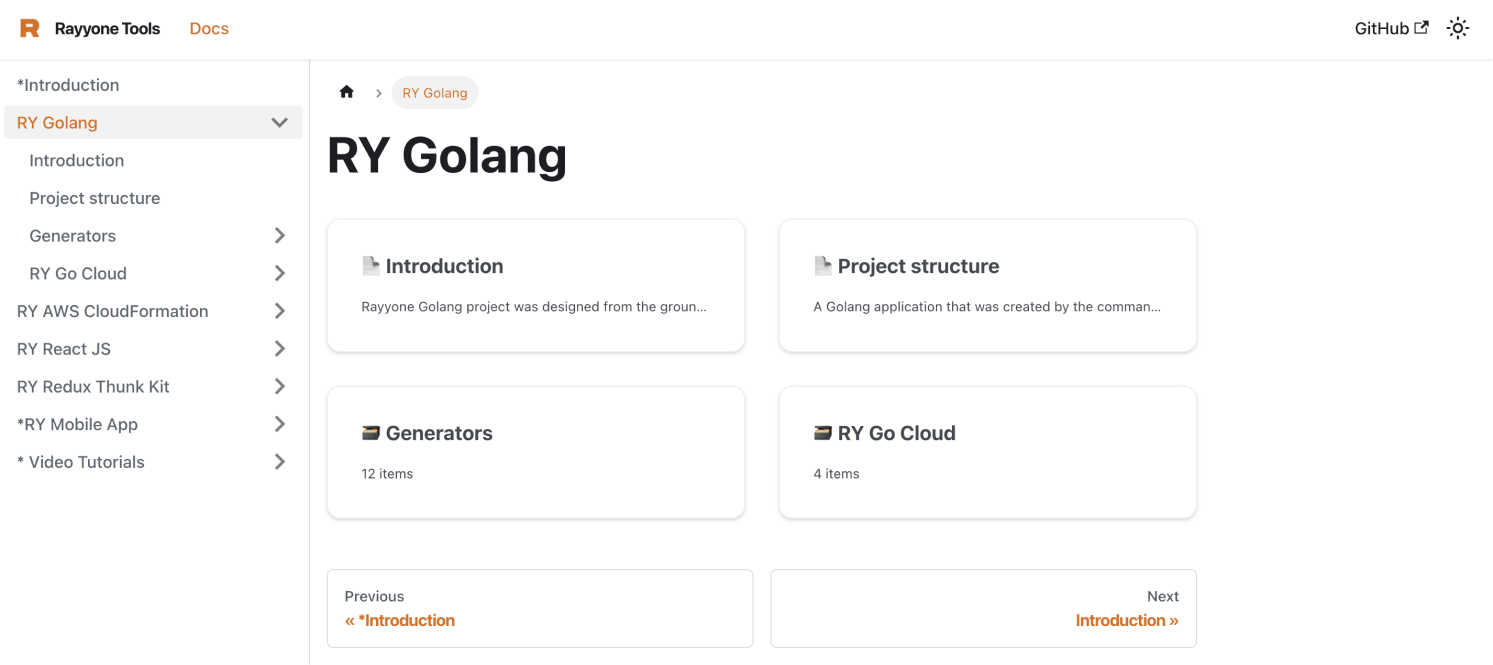
Task: Expand RY Redux Thunk Kit section arrow
Action: click(280, 387)
